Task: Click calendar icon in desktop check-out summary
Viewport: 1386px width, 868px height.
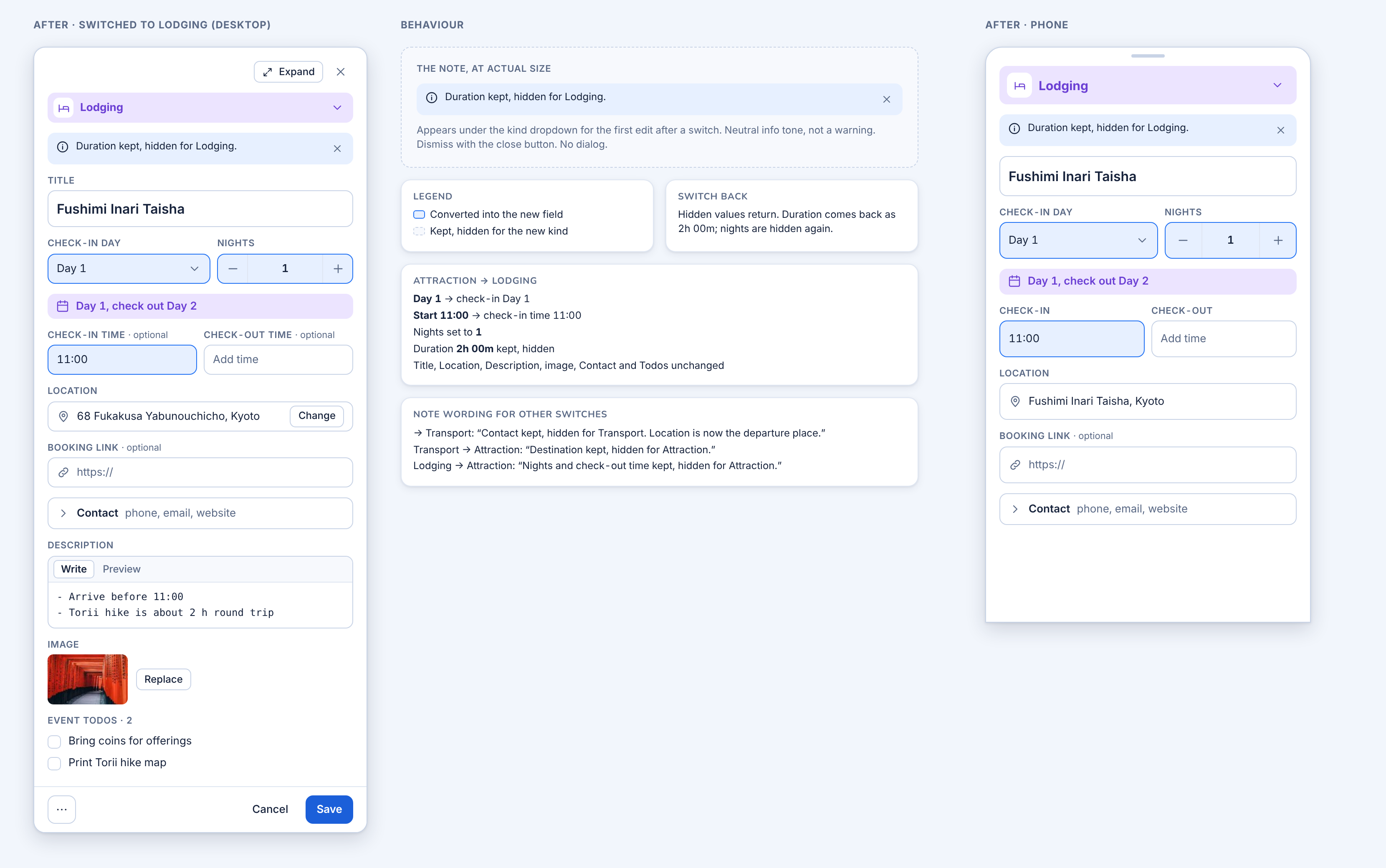Action: tap(63, 306)
